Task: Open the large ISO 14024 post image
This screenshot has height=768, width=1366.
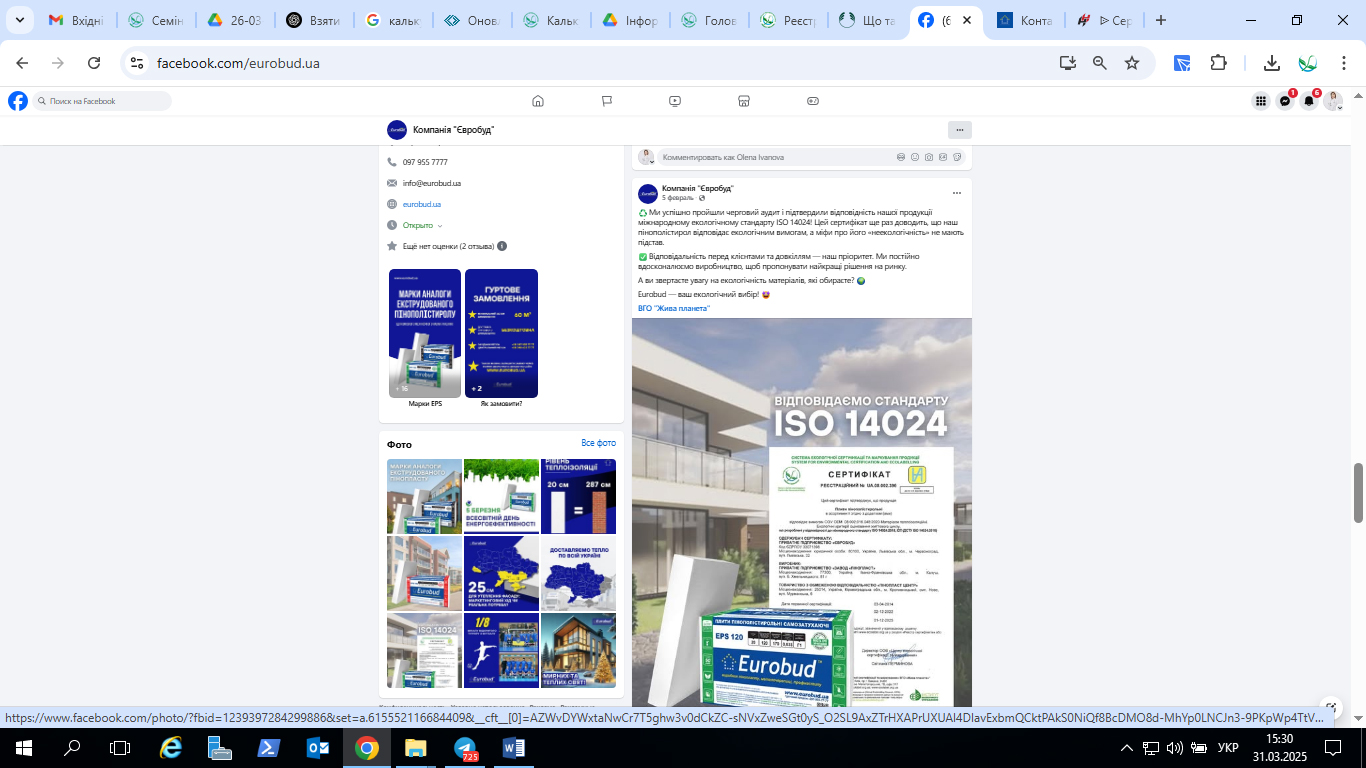Action: (802, 513)
